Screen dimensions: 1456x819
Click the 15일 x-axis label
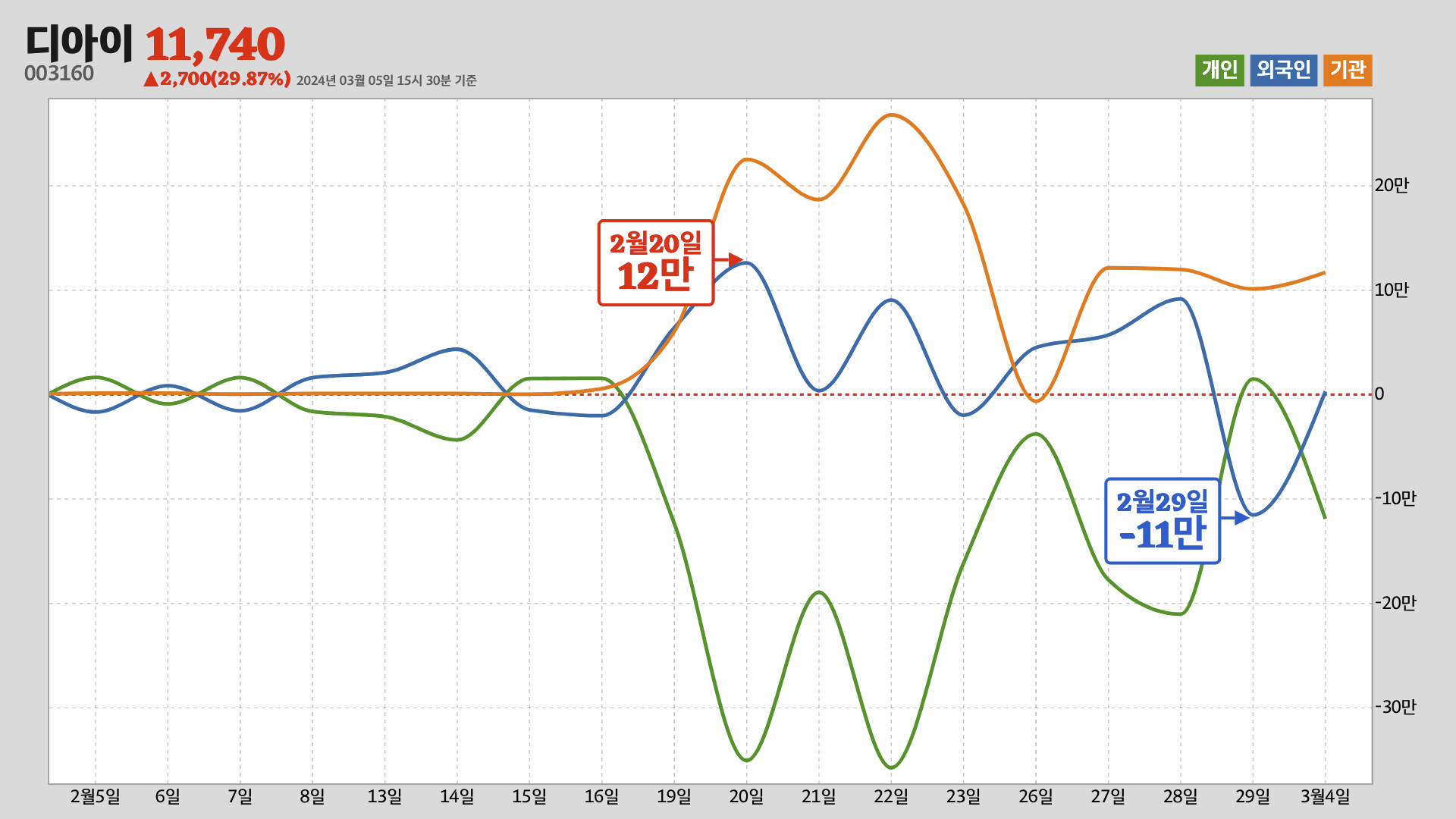click(529, 797)
